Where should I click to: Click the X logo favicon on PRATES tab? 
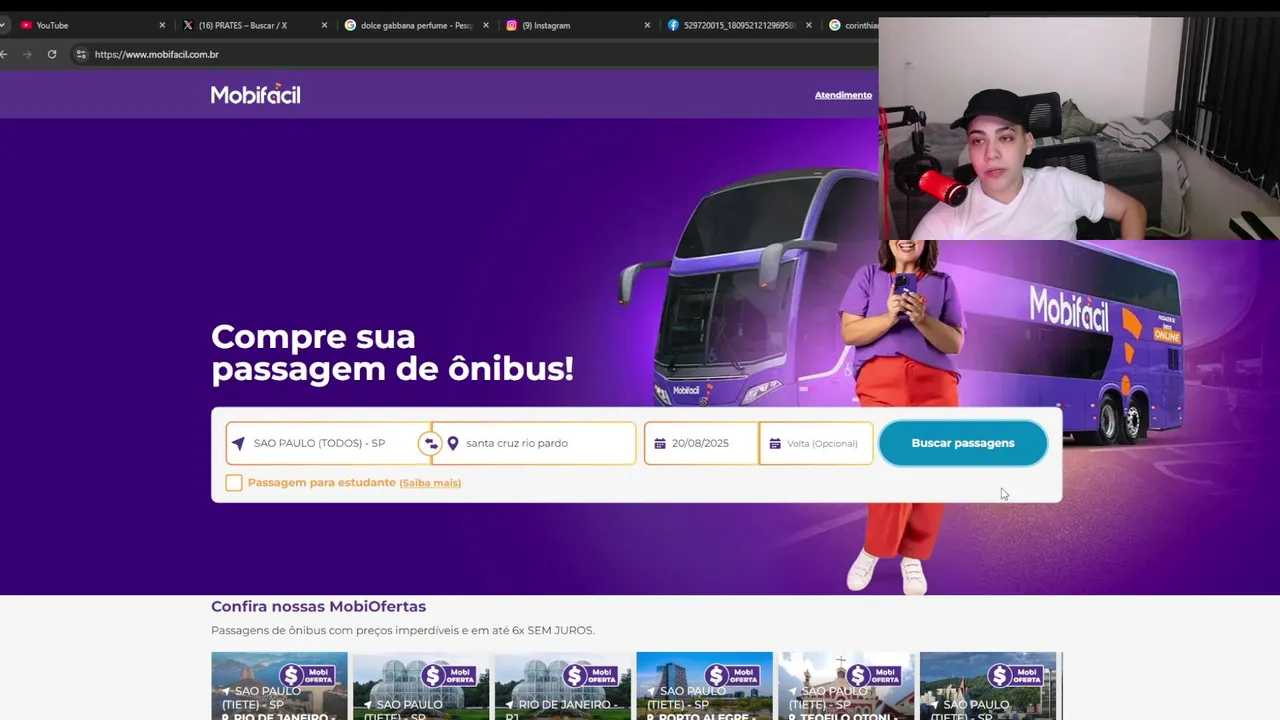pos(188,25)
